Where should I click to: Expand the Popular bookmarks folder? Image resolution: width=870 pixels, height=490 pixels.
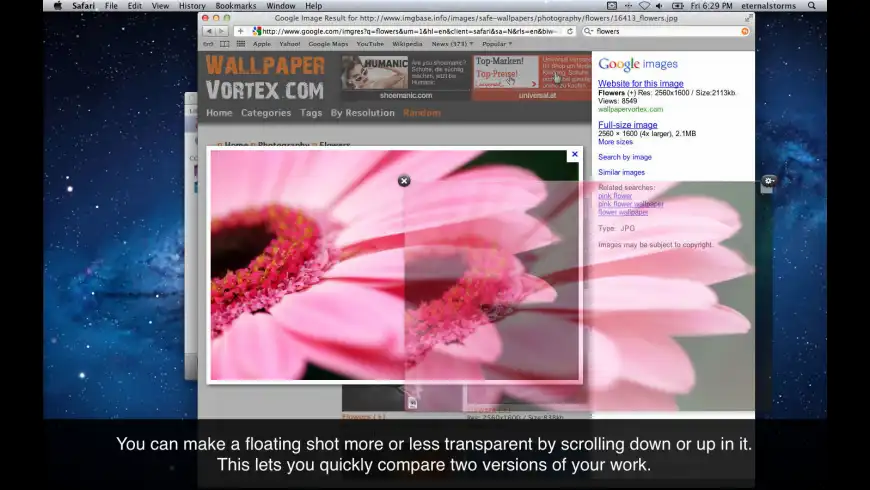tap(497, 44)
